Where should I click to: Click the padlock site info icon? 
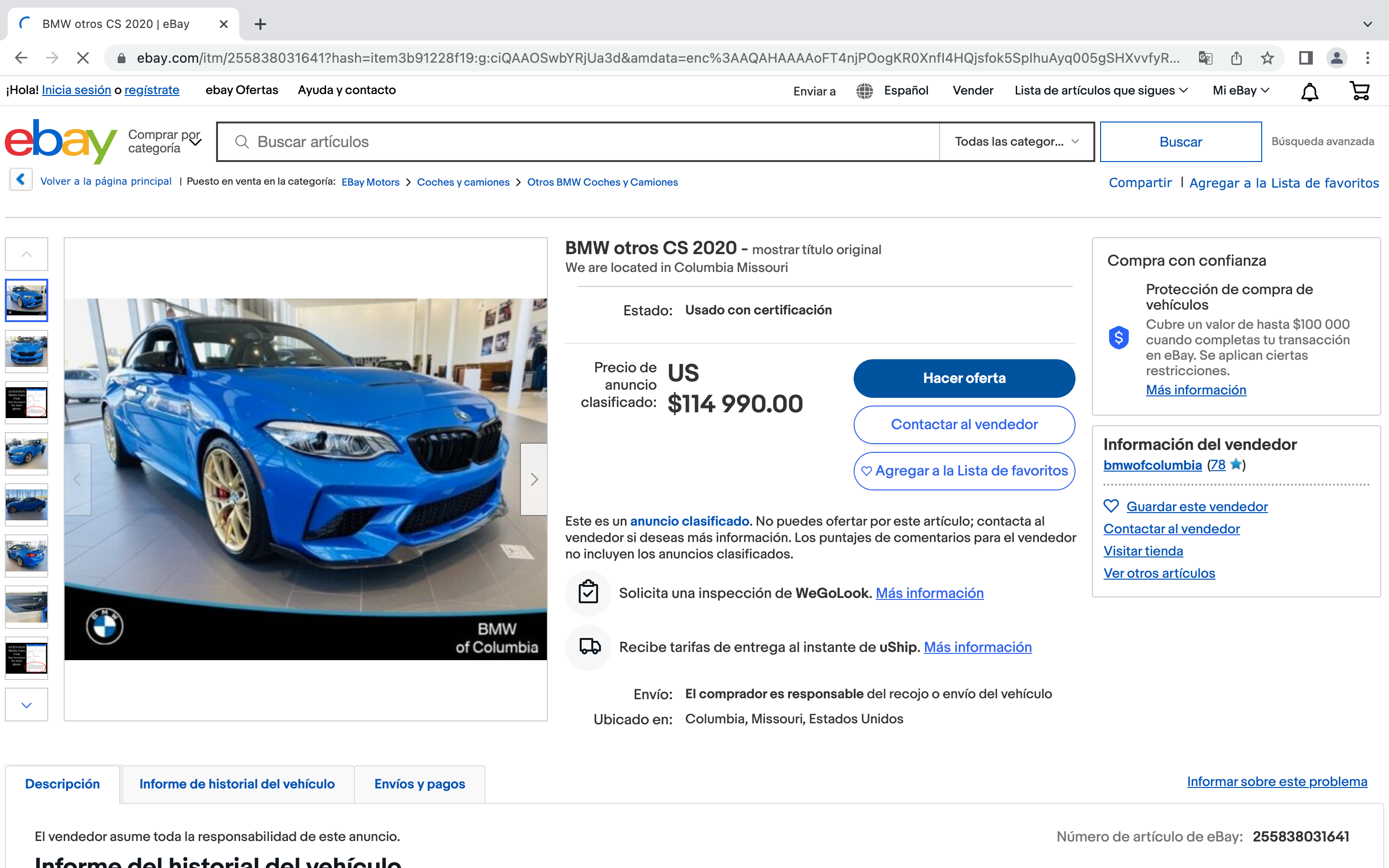(x=121, y=58)
